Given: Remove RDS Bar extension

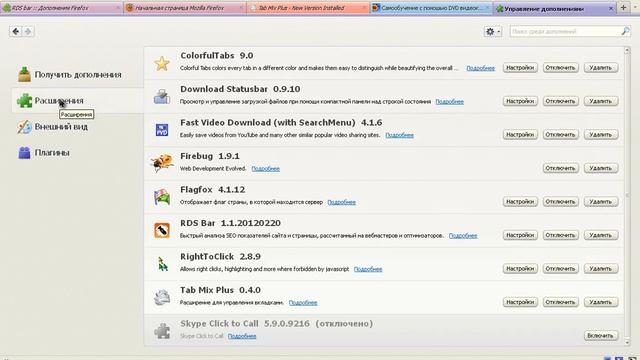Looking at the screenshot, I should click(x=601, y=235).
